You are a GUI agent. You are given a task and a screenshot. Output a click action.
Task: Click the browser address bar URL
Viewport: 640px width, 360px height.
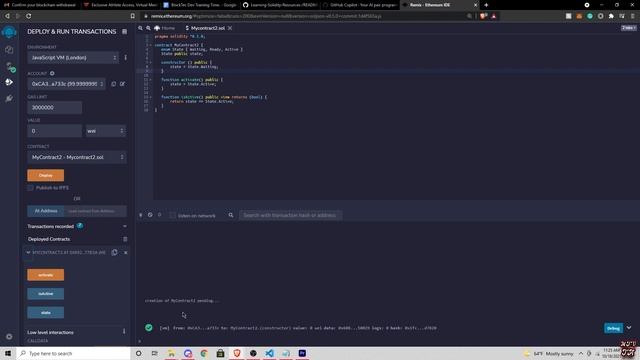tap(265, 16)
